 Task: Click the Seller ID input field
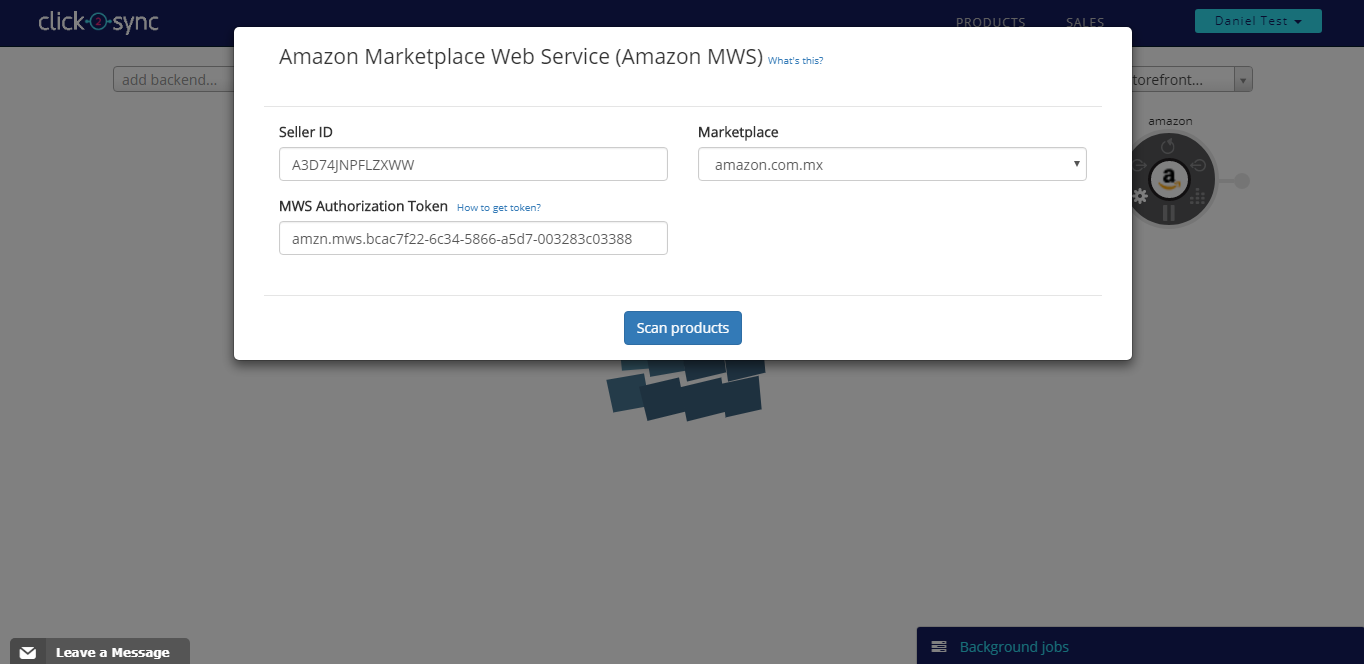(473, 164)
